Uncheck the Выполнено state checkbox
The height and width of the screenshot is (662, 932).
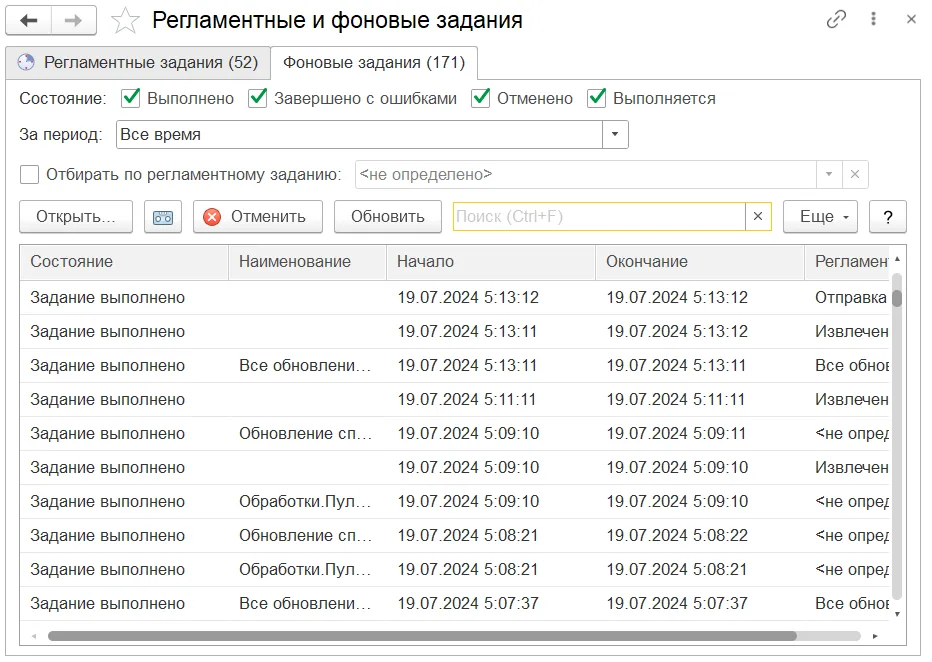(x=130, y=97)
